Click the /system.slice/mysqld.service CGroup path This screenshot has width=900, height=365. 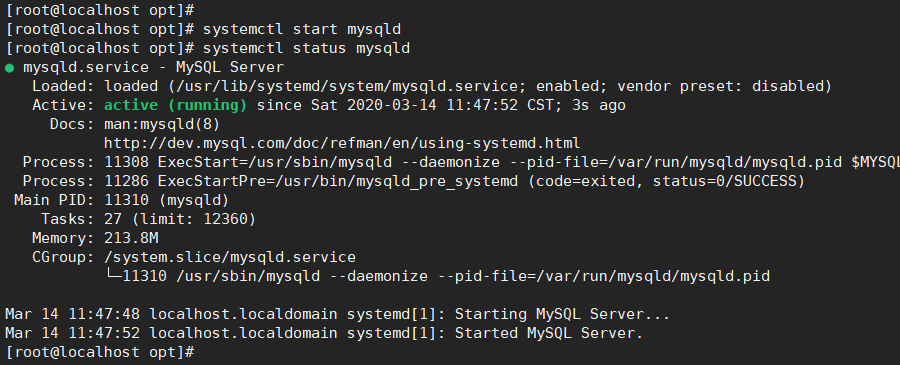coord(230,257)
